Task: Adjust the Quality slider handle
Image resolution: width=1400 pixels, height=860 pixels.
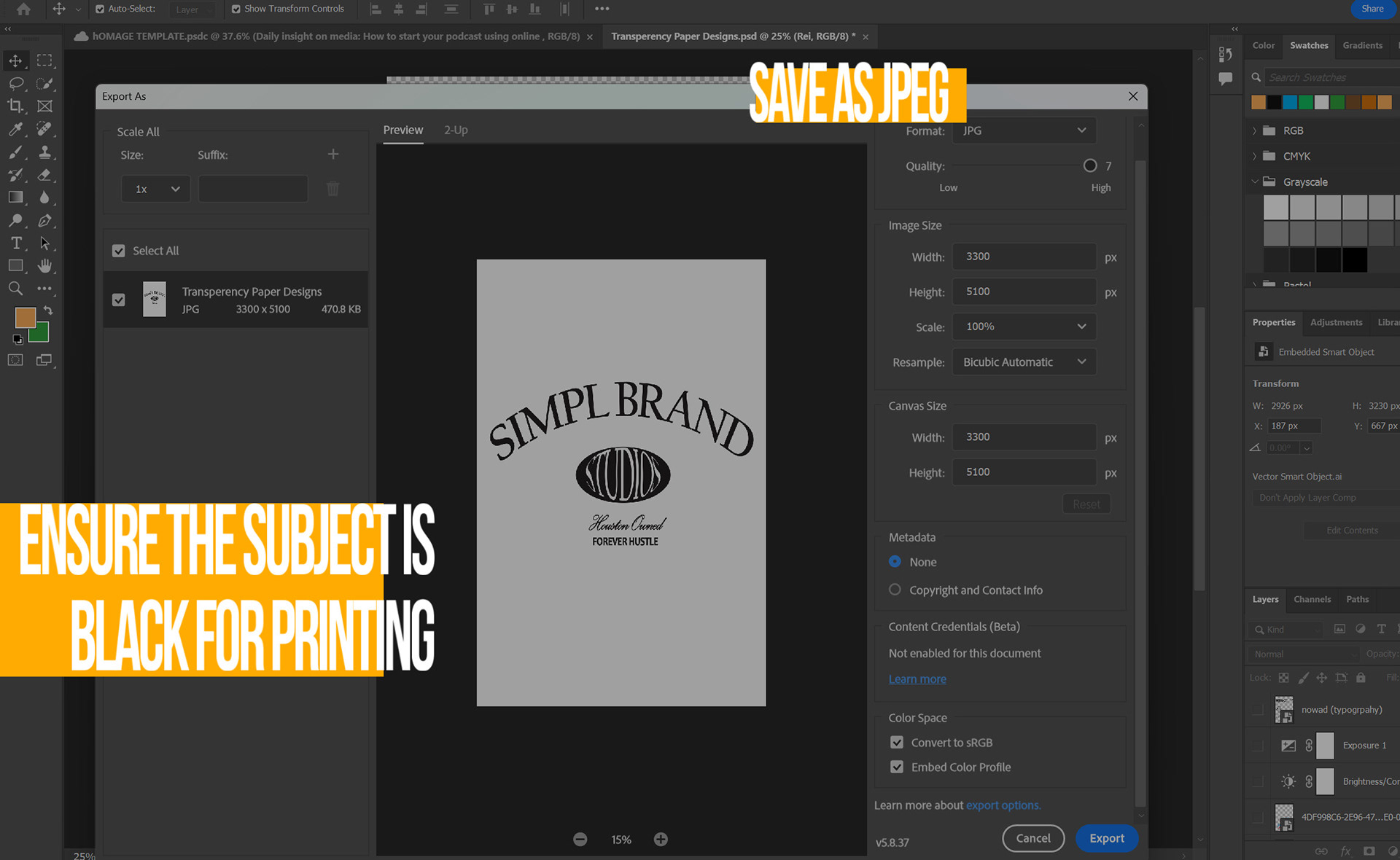Action: 1090,166
